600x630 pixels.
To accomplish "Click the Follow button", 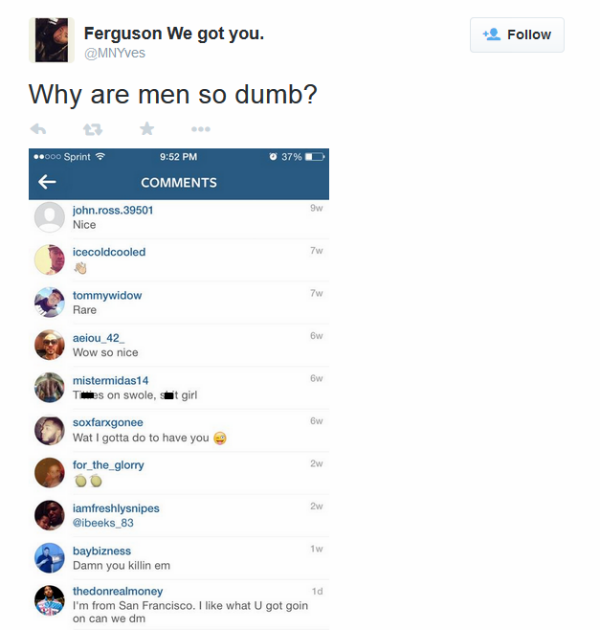I will pos(517,35).
